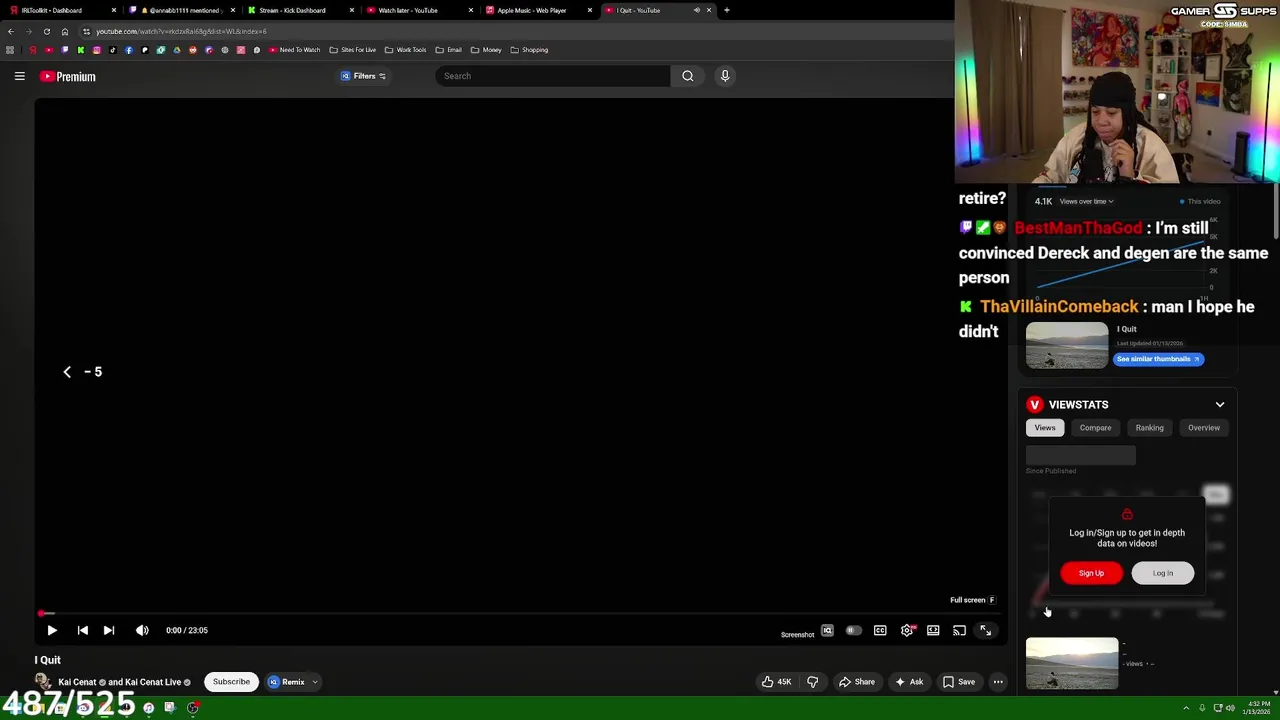Click the Remix button
The width and height of the screenshot is (1280, 720).
[x=286, y=682]
